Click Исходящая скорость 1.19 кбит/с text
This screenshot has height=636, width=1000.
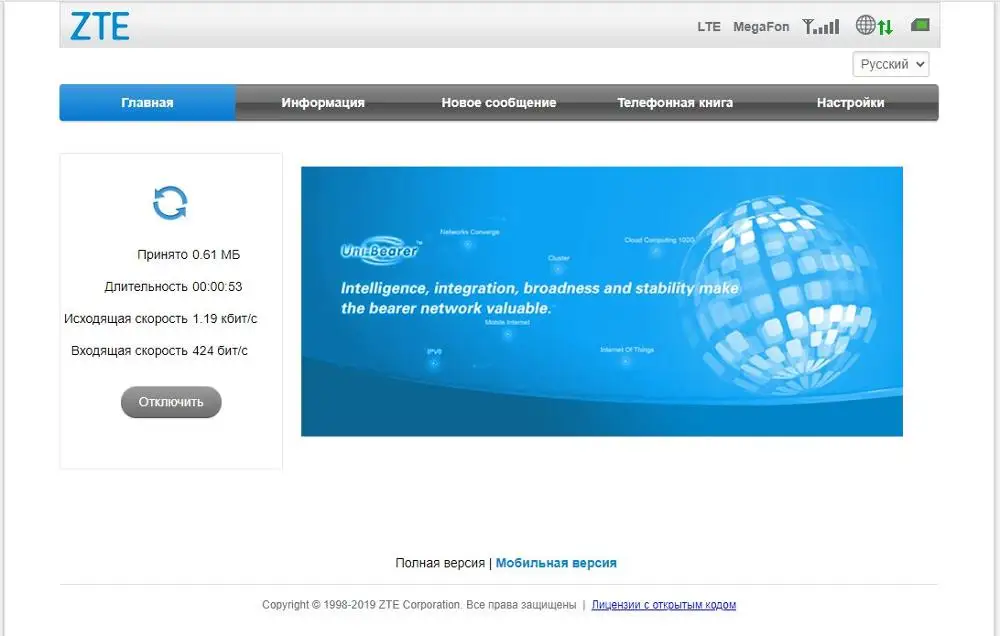(x=161, y=318)
